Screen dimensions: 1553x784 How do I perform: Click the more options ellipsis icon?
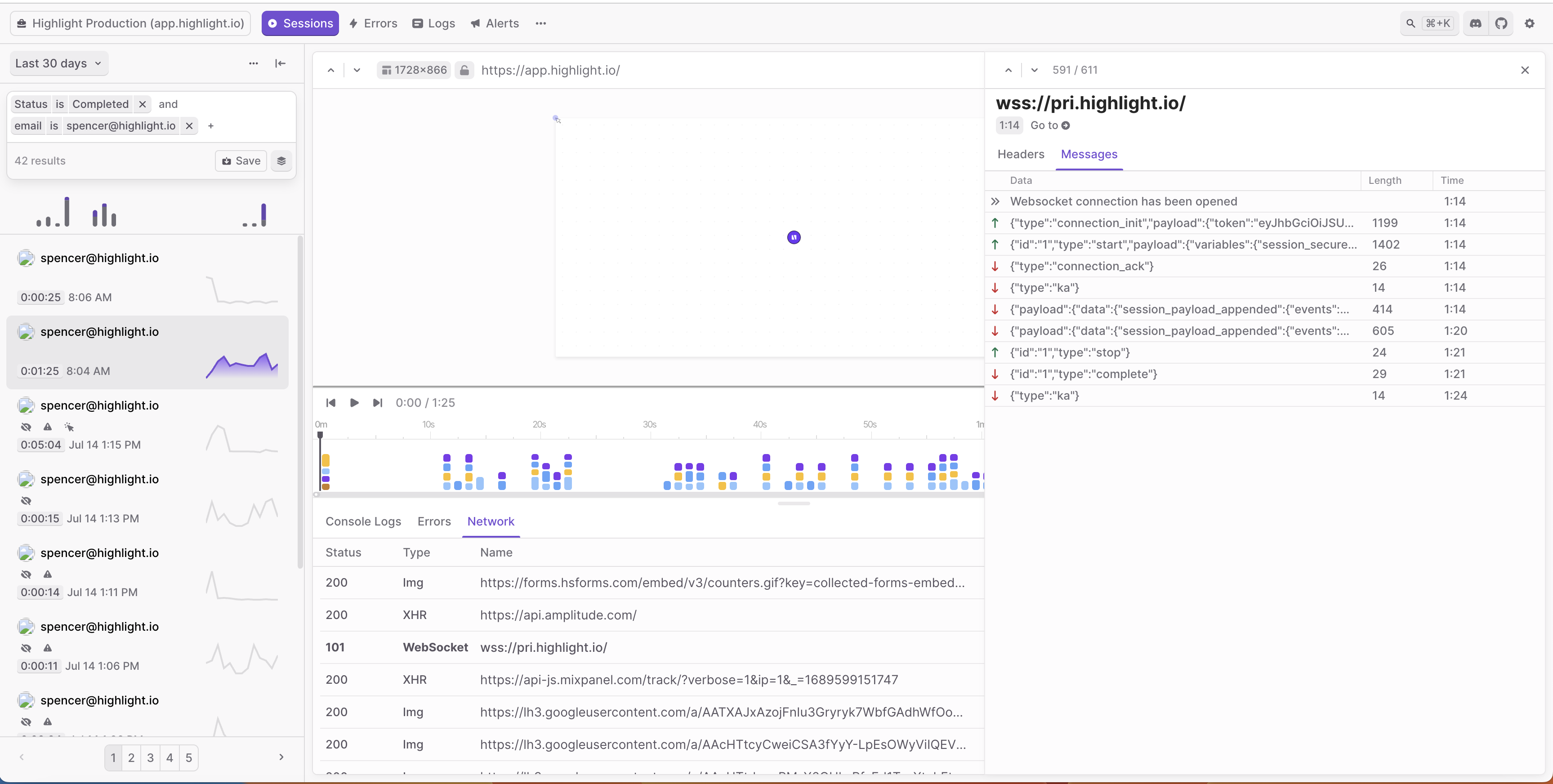(541, 23)
